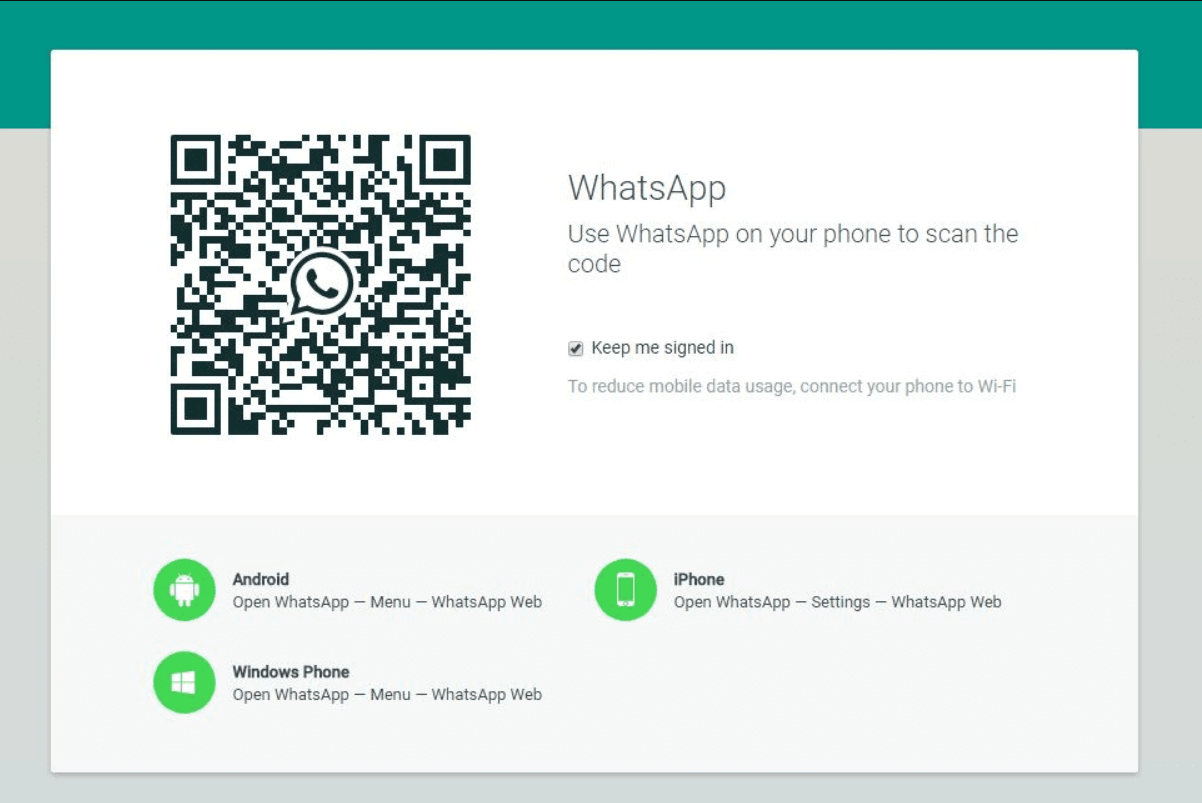
Task: Click iPhone's "Open WhatsApp — Settings — WhatsApp Web" instructions
Action: 837,602
